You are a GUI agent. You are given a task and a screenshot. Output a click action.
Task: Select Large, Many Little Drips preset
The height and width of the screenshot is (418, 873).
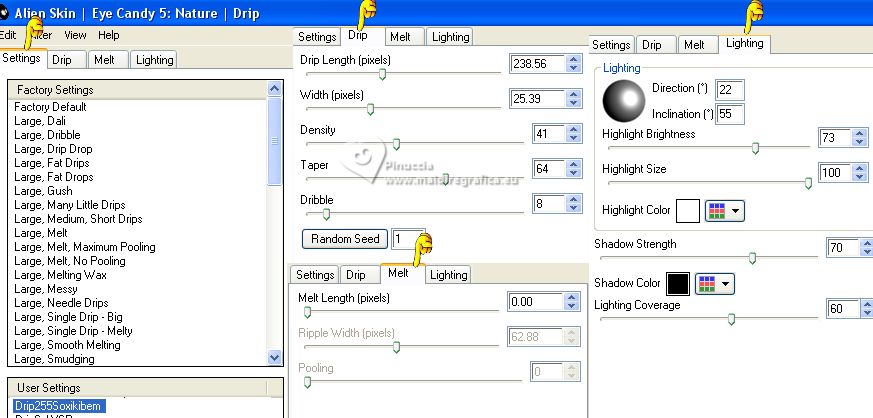[70, 205]
